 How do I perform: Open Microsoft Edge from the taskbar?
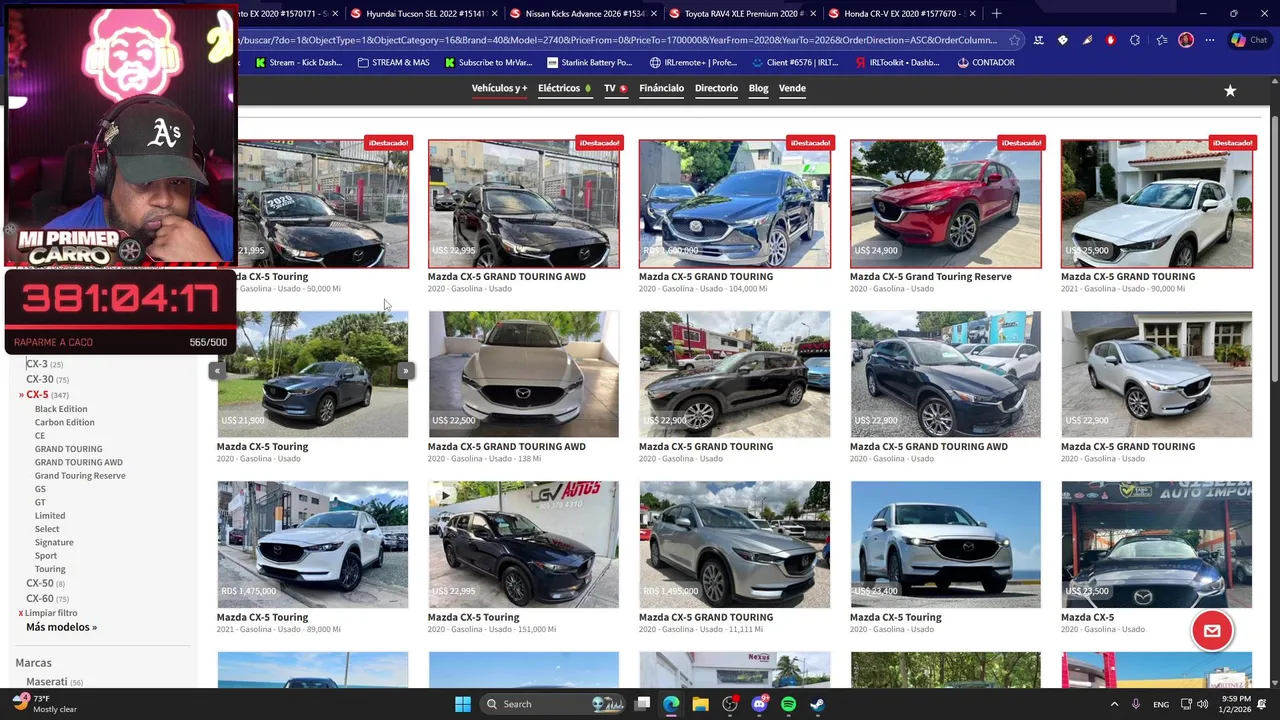(671, 704)
